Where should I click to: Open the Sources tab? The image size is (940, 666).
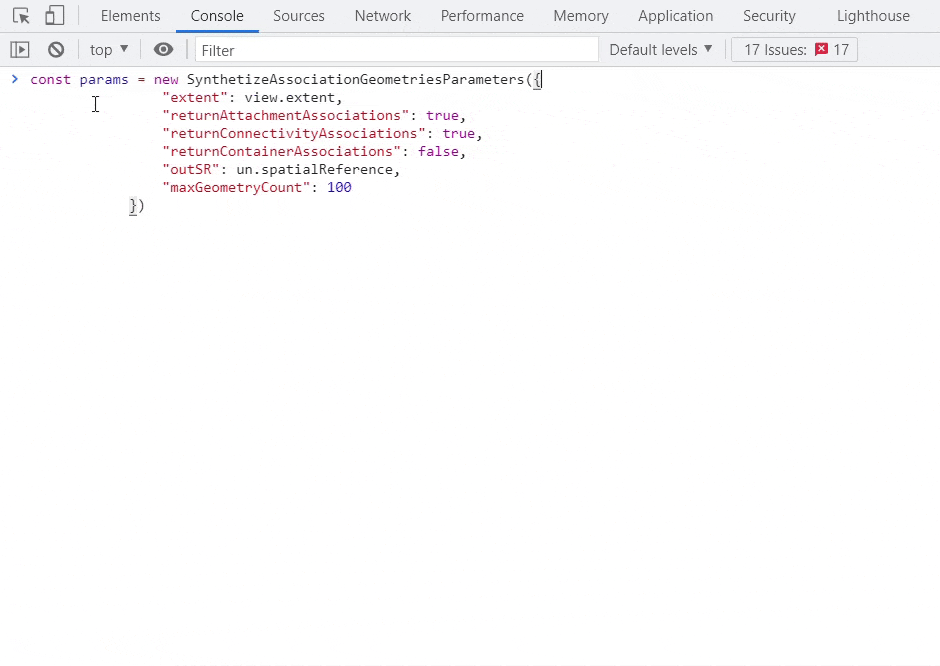tap(299, 16)
